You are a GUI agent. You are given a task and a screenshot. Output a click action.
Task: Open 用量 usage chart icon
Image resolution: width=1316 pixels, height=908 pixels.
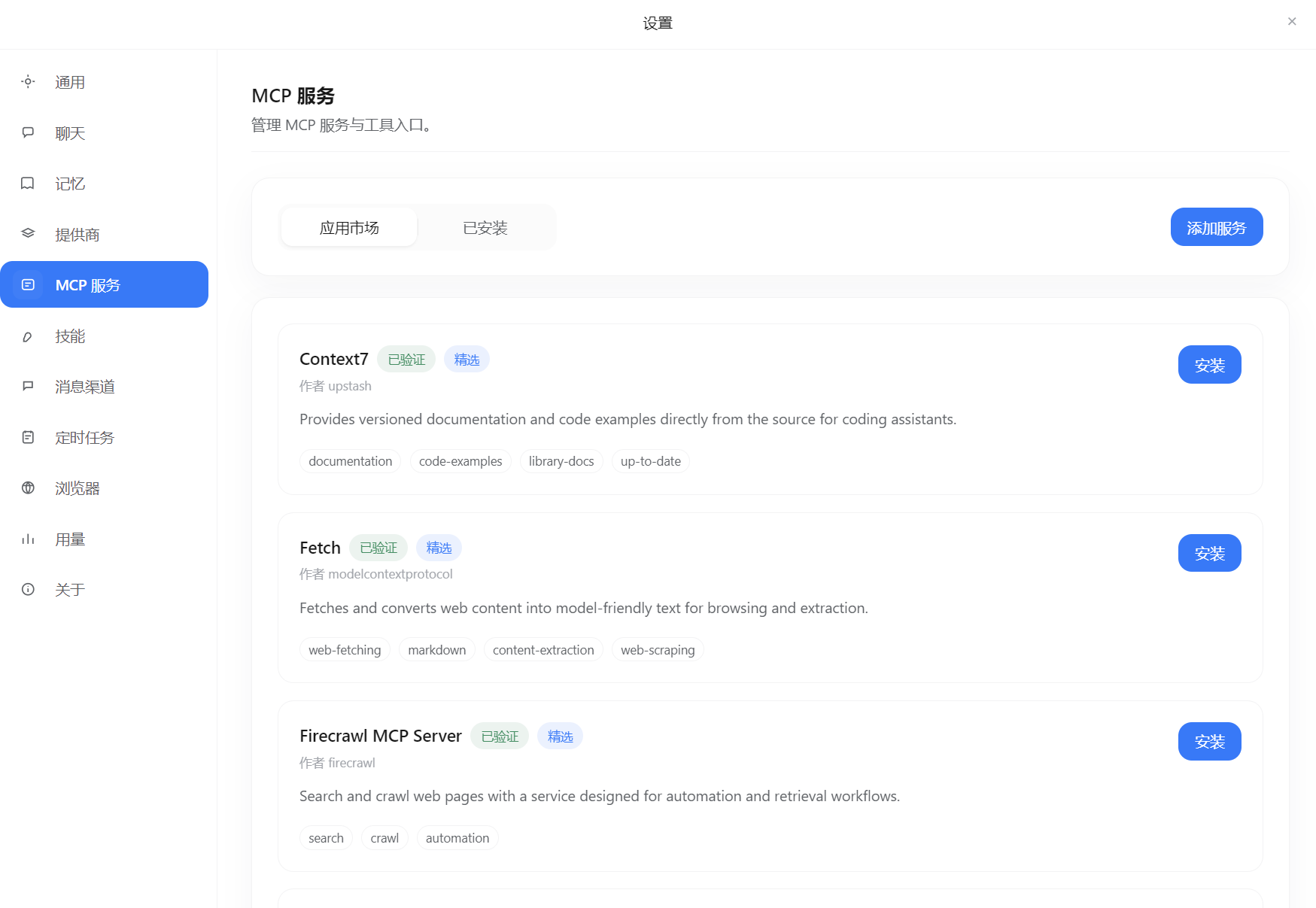click(x=28, y=539)
